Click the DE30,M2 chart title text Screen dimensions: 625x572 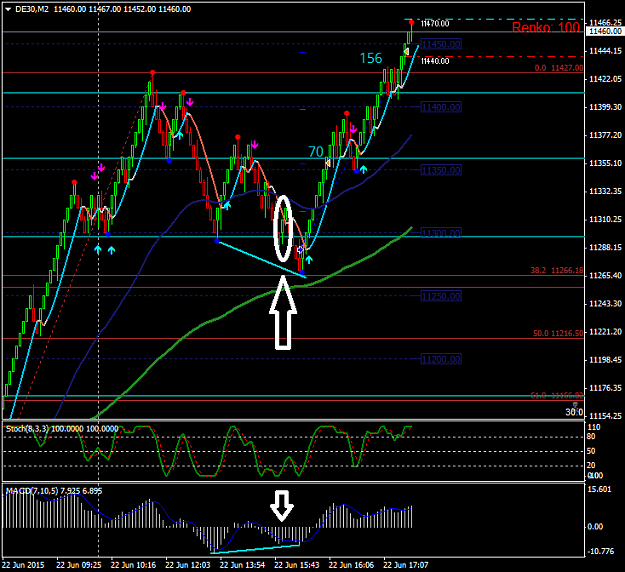point(31,9)
